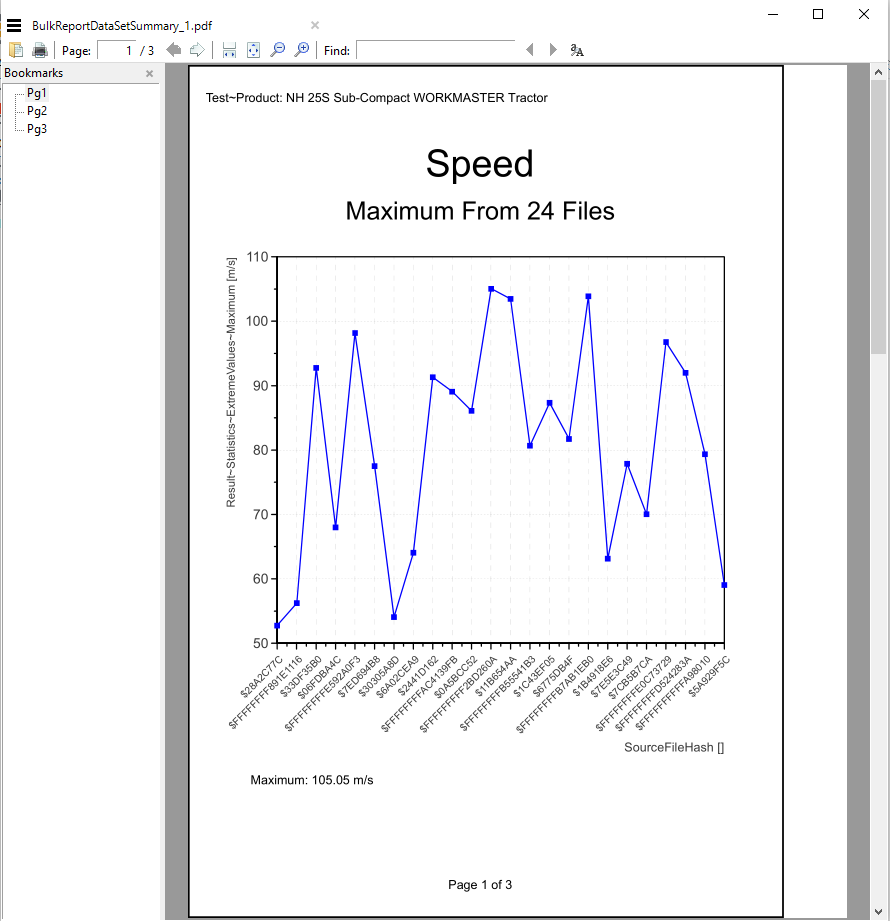Close the Bookmarks panel with its x button

tap(148, 73)
